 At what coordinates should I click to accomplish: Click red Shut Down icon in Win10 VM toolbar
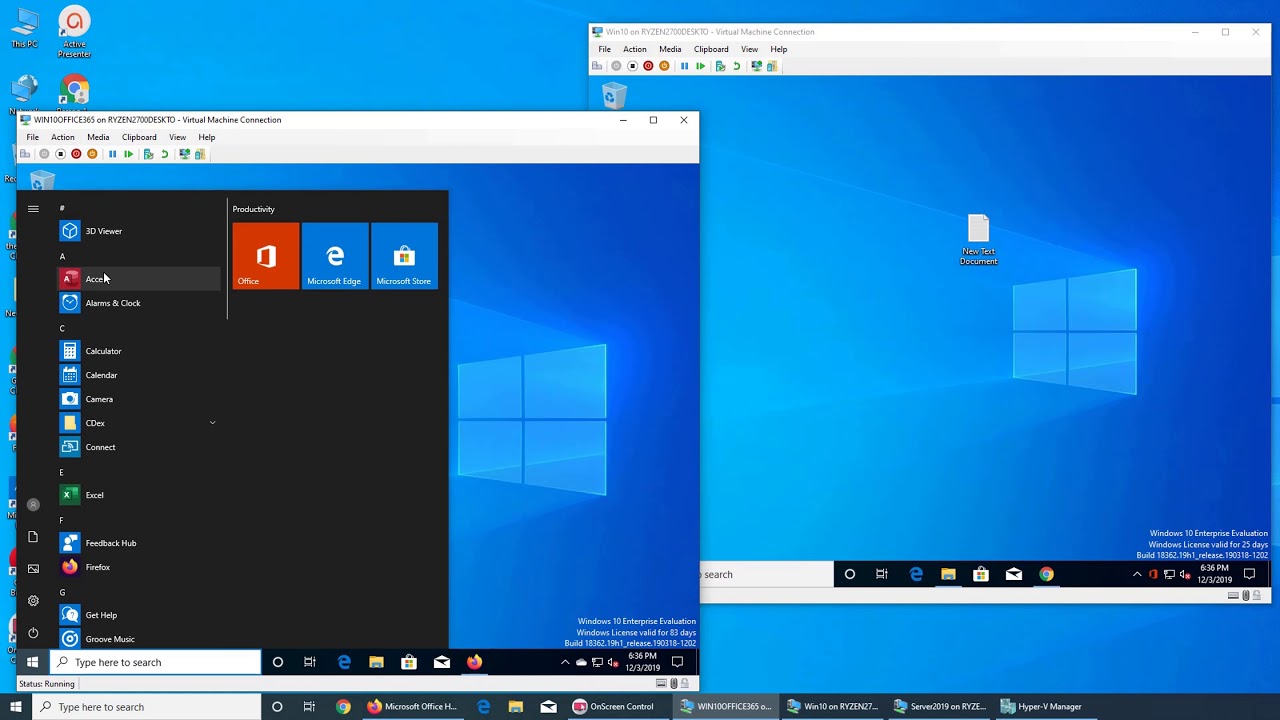click(648, 66)
